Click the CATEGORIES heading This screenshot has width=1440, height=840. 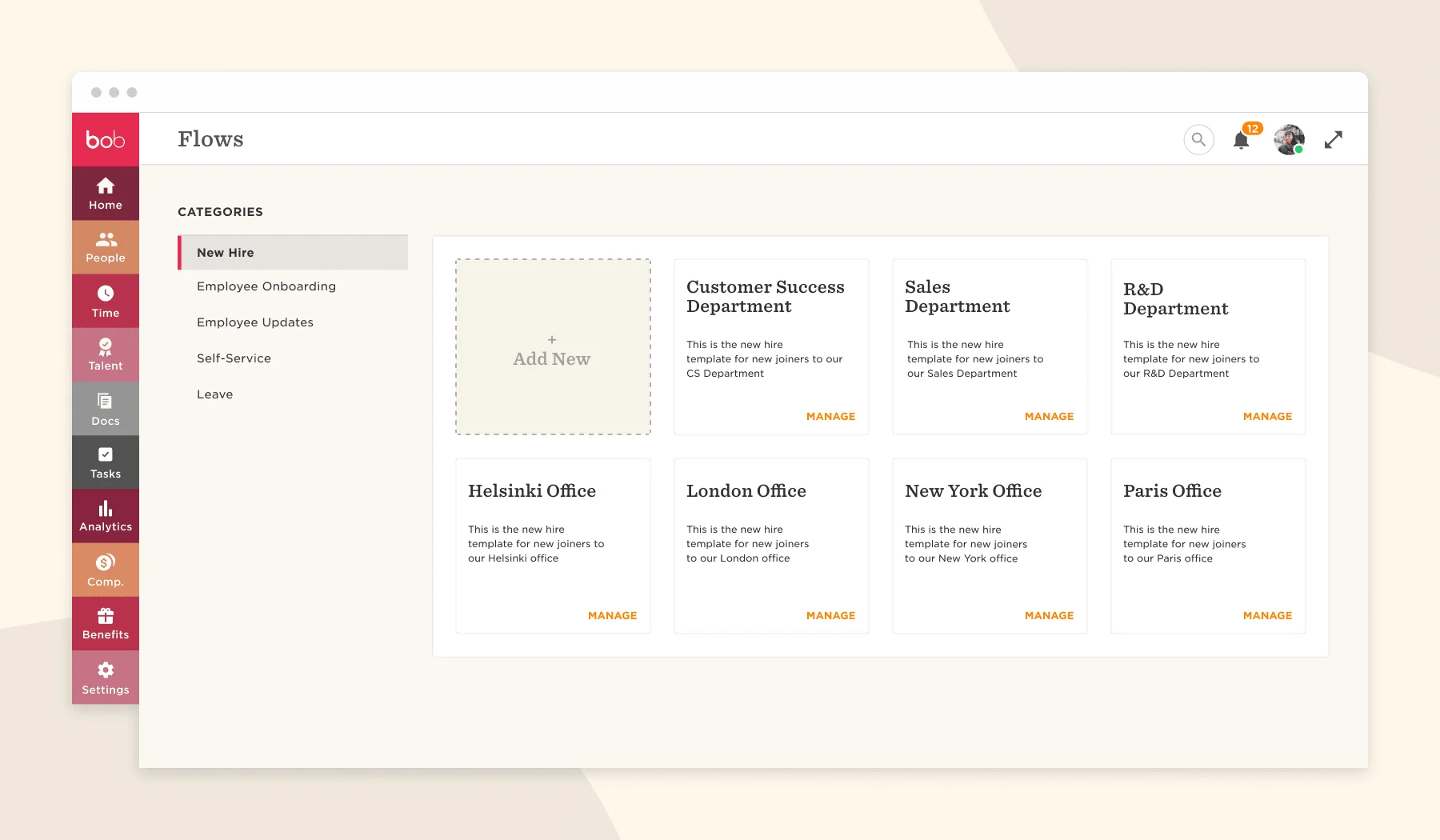pos(220,212)
